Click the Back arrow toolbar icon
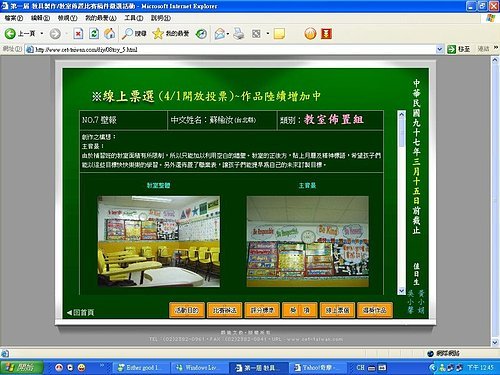 [x=10, y=34]
